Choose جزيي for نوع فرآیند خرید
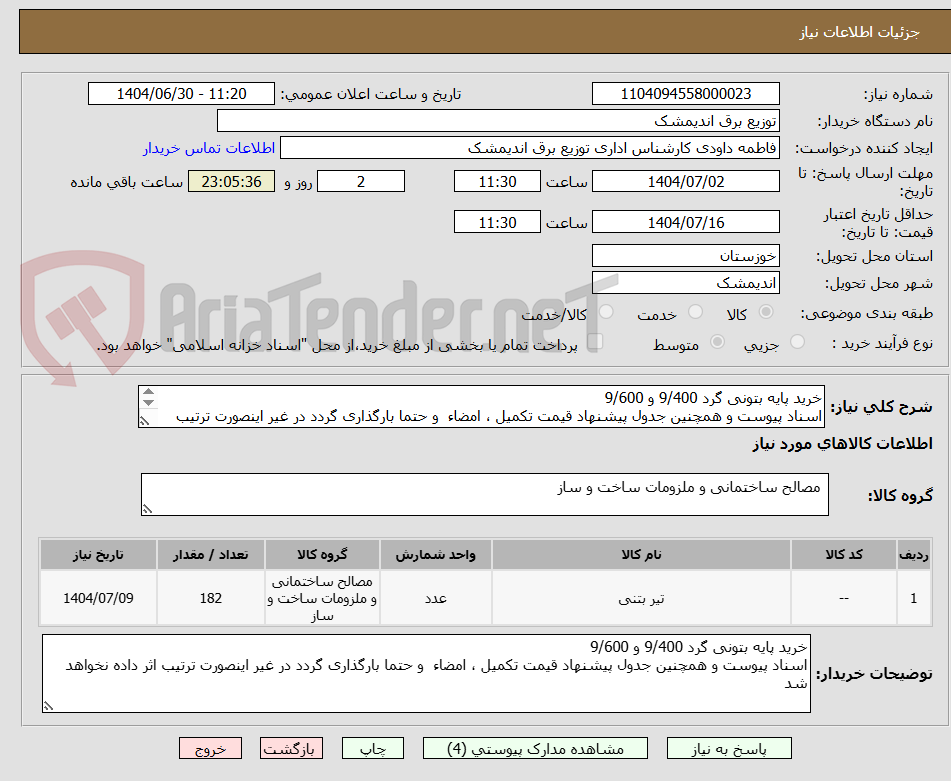 pyautogui.click(x=797, y=341)
